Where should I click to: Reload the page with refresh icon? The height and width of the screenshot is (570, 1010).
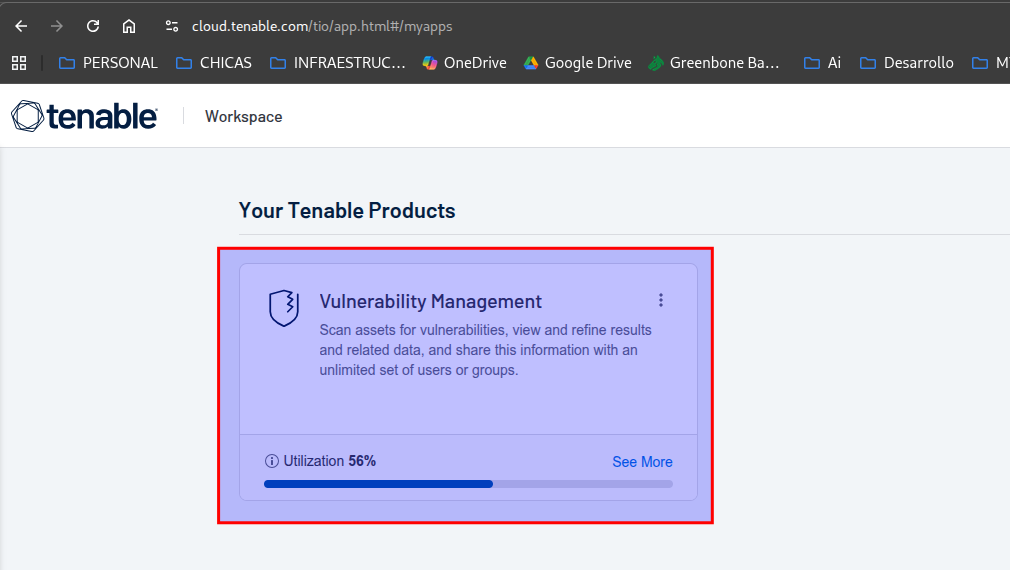(x=93, y=26)
